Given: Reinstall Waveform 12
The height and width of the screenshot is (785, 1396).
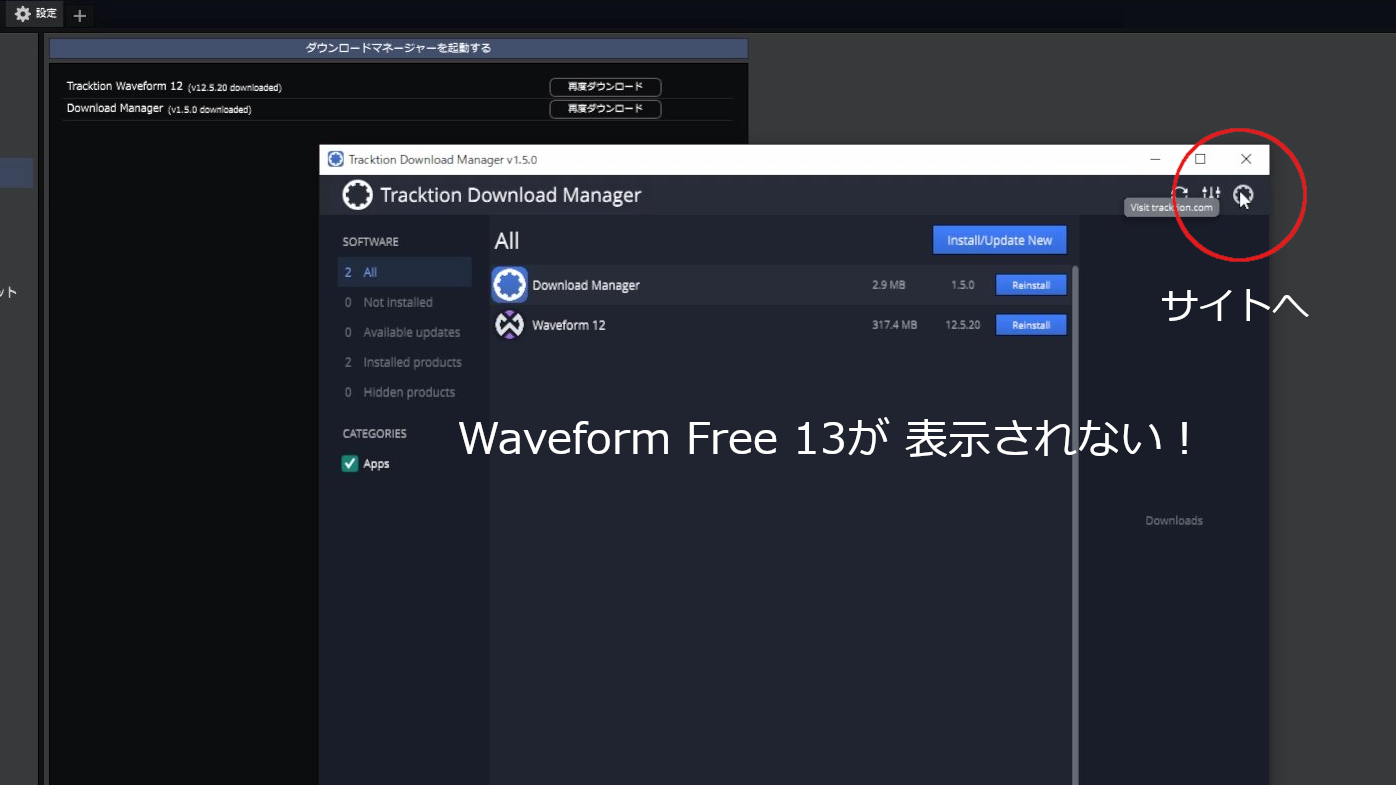Looking at the screenshot, I should (x=1031, y=324).
